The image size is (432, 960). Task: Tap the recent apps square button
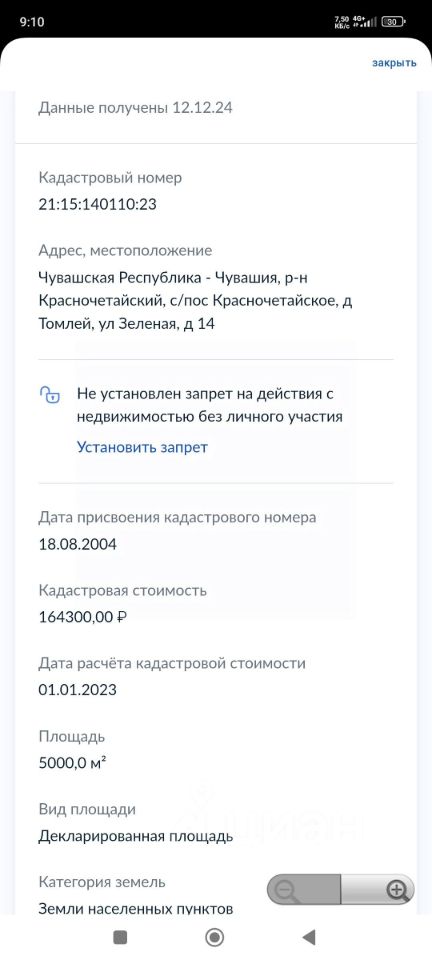(x=121, y=937)
